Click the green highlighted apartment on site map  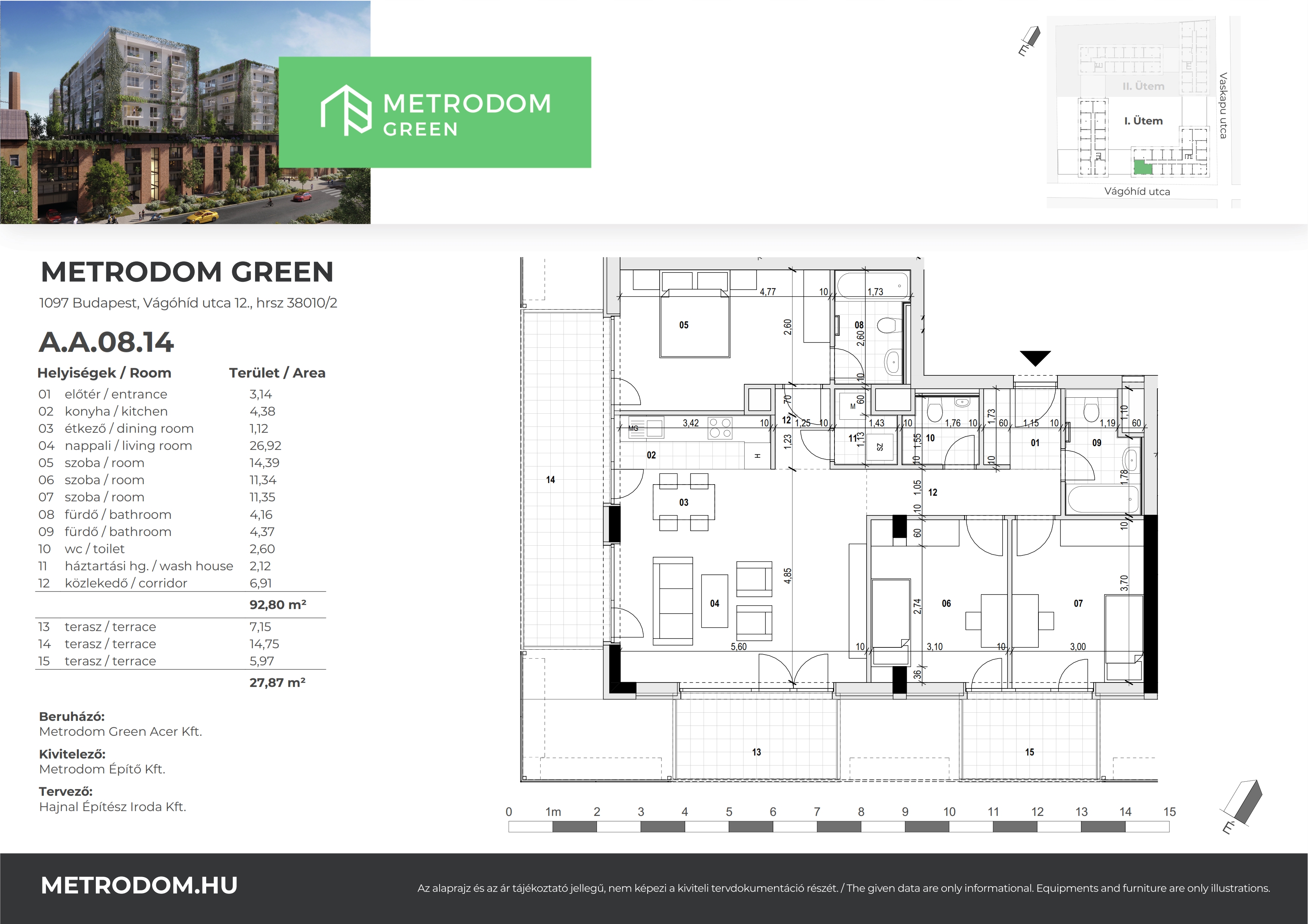tap(1142, 167)
